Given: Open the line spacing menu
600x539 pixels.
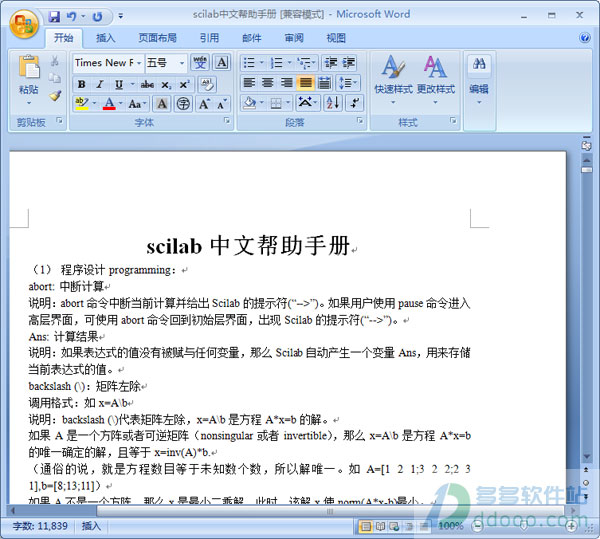Looking at the screenshot, I should (347, 82).
